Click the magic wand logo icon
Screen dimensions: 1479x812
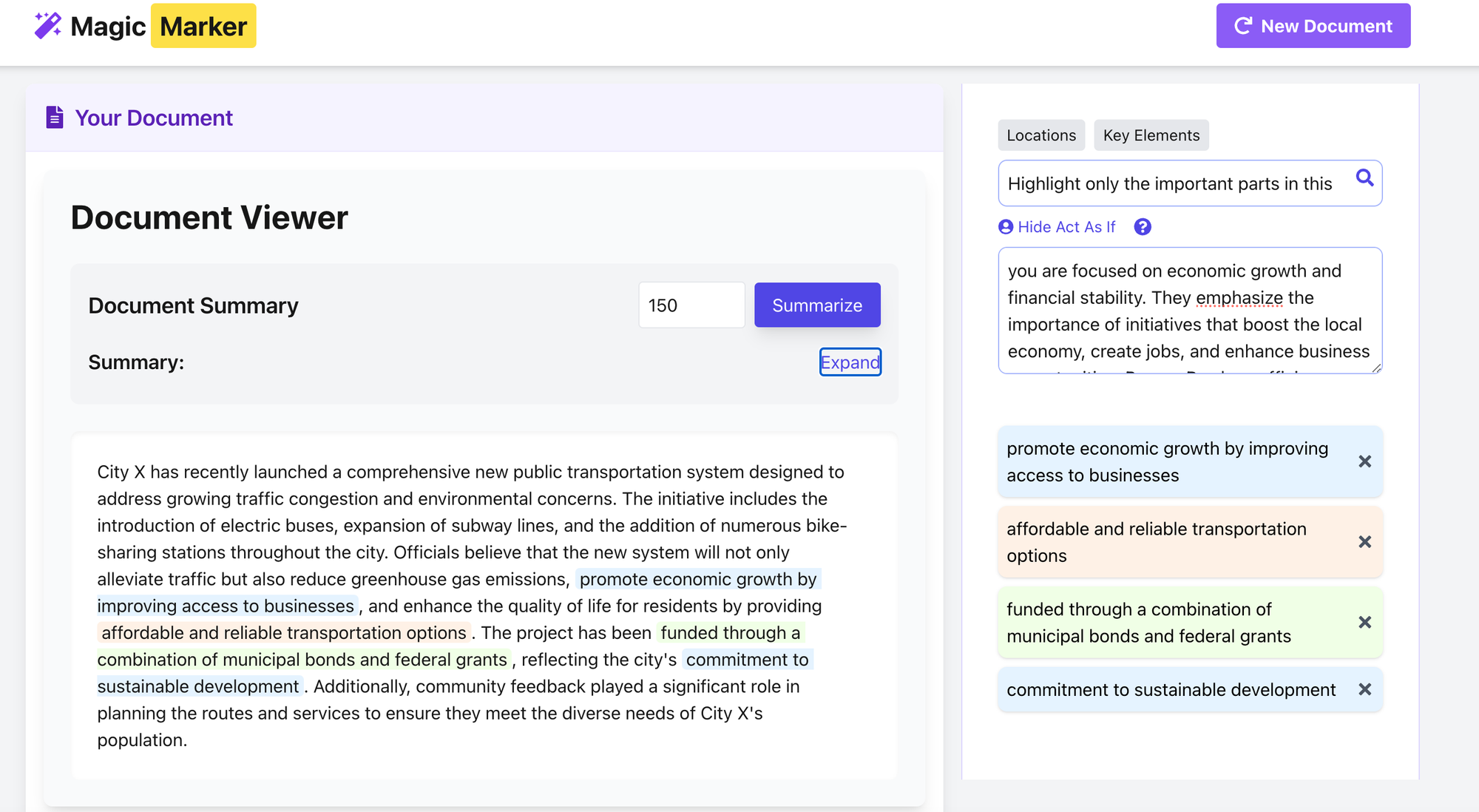48,26
